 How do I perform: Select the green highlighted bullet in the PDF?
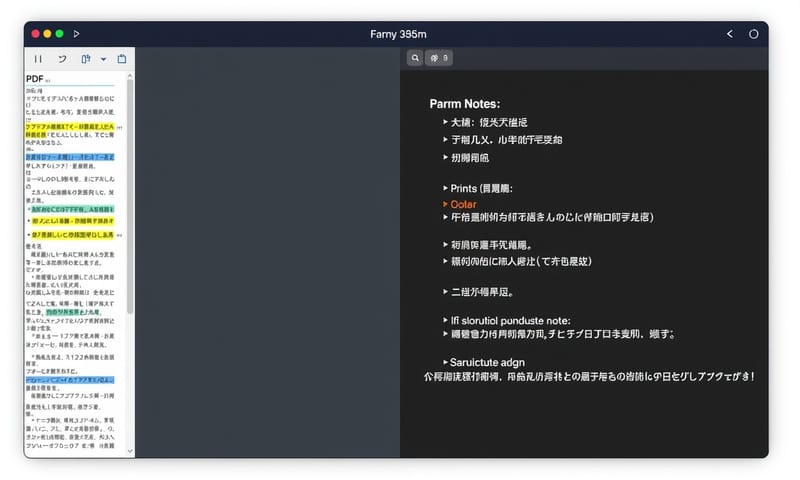point(72,210)
